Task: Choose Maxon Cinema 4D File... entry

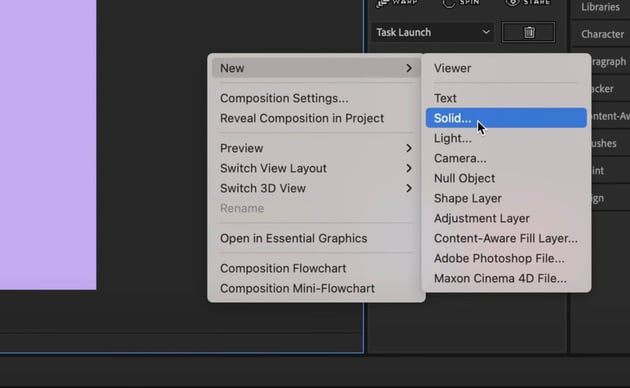Action: pos(506,278)
